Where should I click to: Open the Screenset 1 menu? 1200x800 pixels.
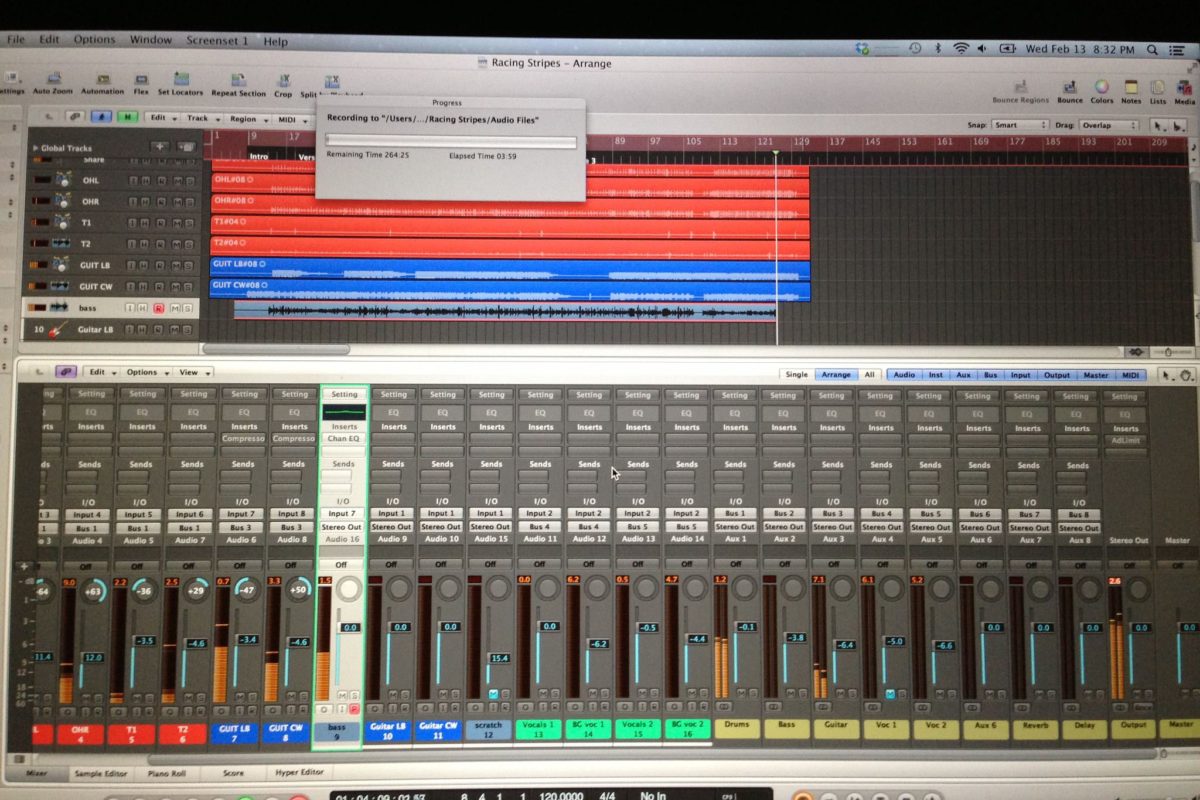pyautogui.click(x=217, y=41)
